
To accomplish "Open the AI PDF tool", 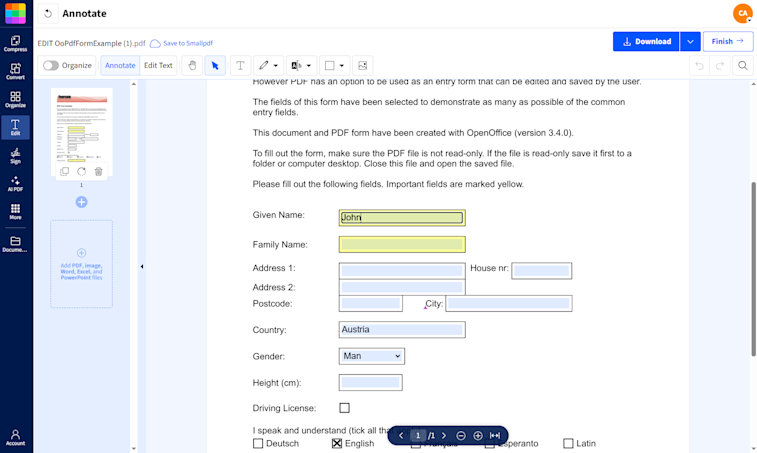I will pyautogui.click(x=15, y=184).
